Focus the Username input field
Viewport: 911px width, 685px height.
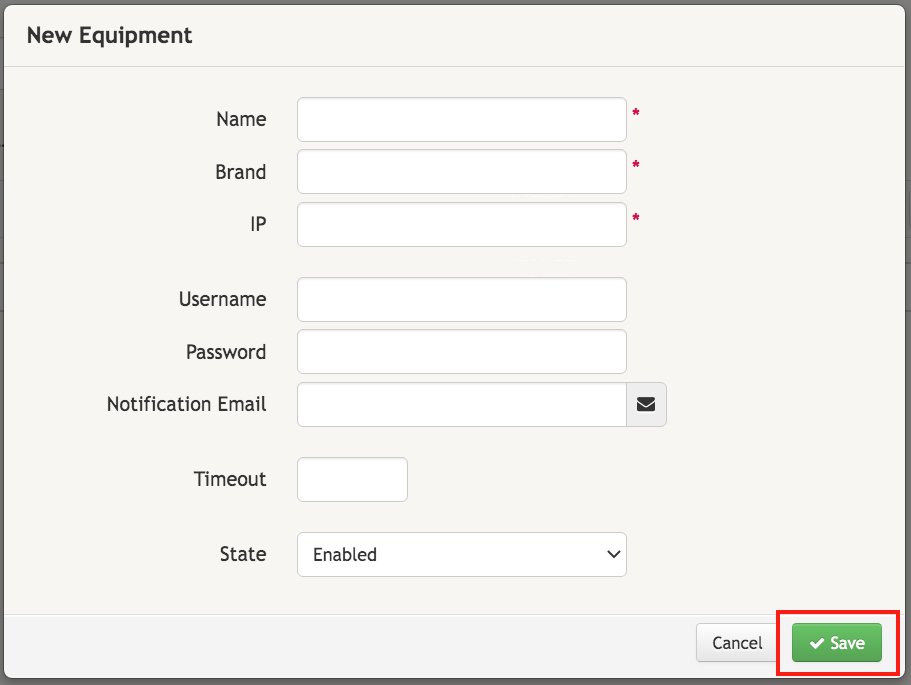point(460,299)
